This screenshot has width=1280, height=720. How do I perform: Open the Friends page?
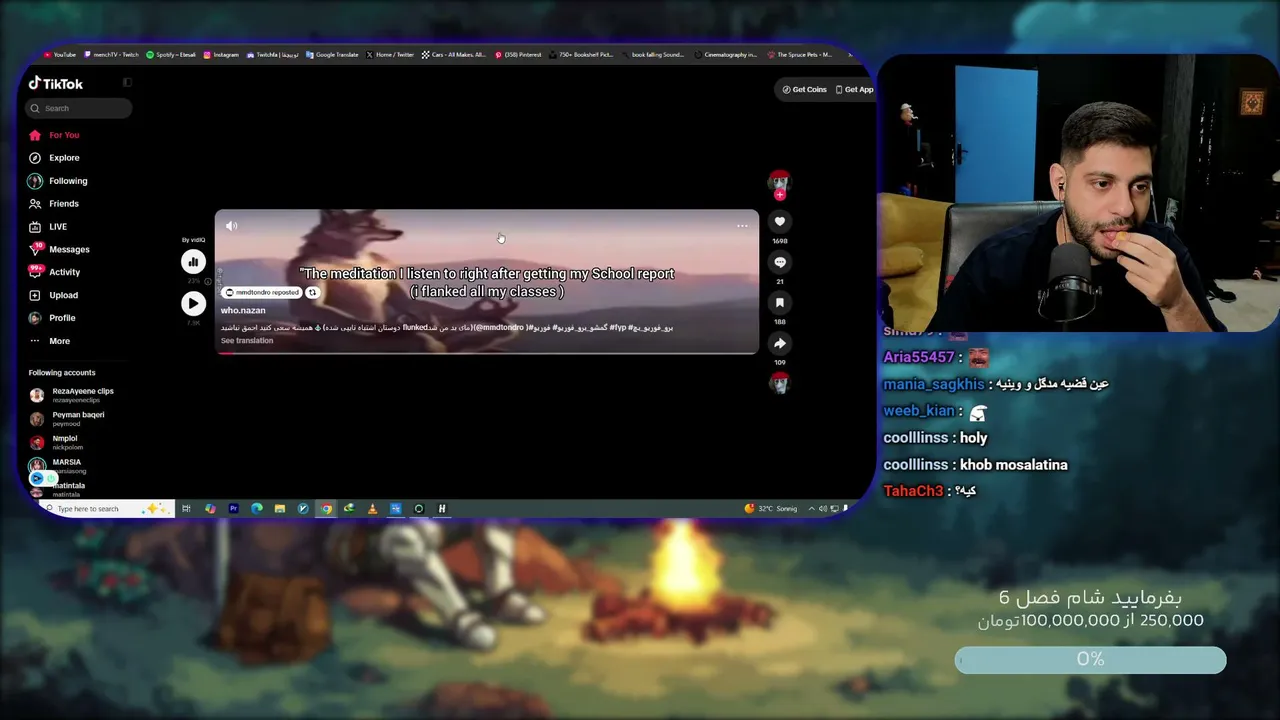pos(54,204)
